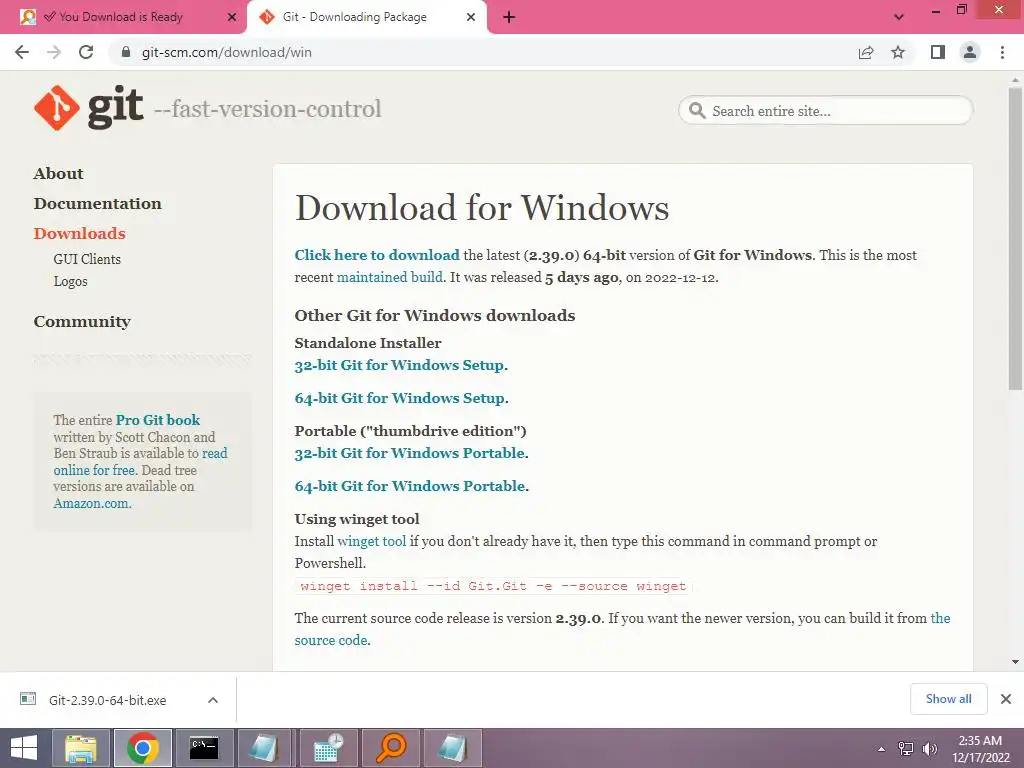Image resolution: width=1024 pixels, height=768 pixels.
Task: Open Command Prompt from the taskbar
Action: tap(204, 748)
